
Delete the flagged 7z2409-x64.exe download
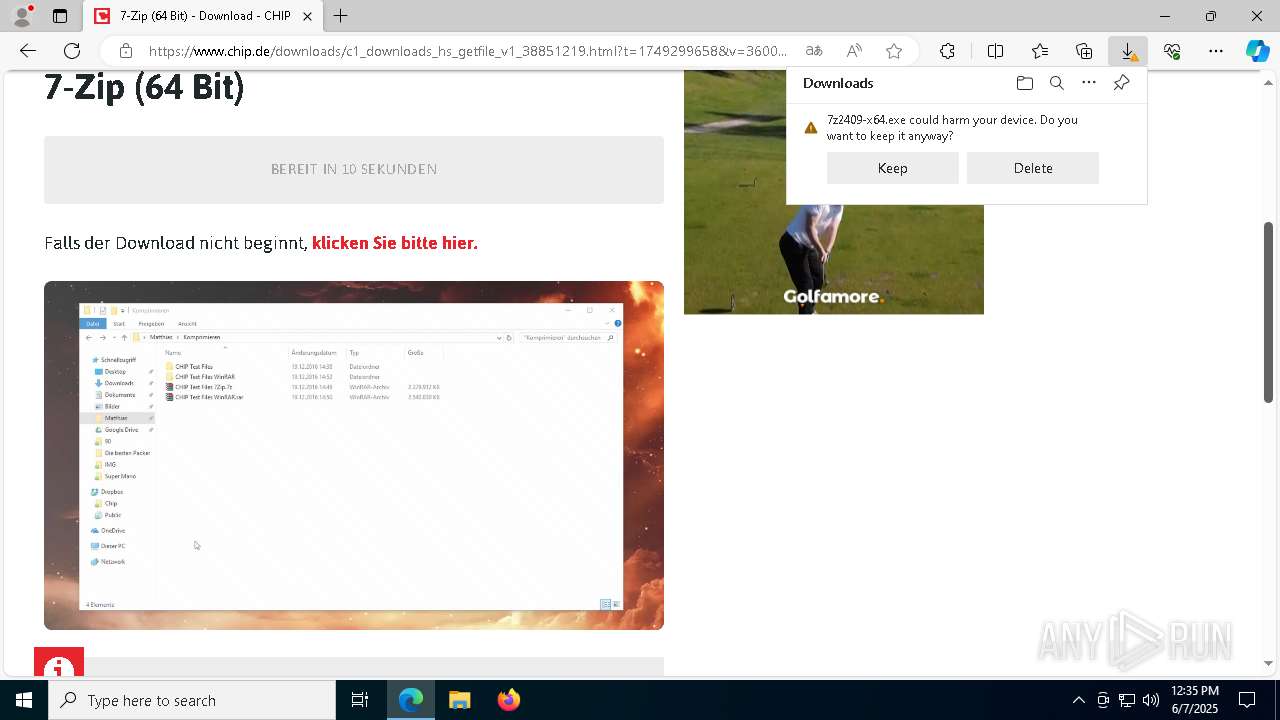pos(1033,168)
